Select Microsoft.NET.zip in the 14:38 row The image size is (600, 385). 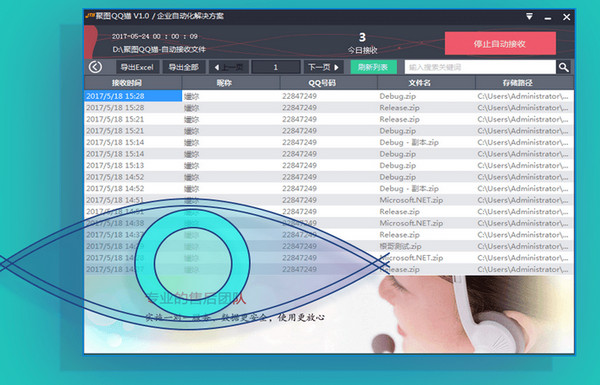pos(411,223)
